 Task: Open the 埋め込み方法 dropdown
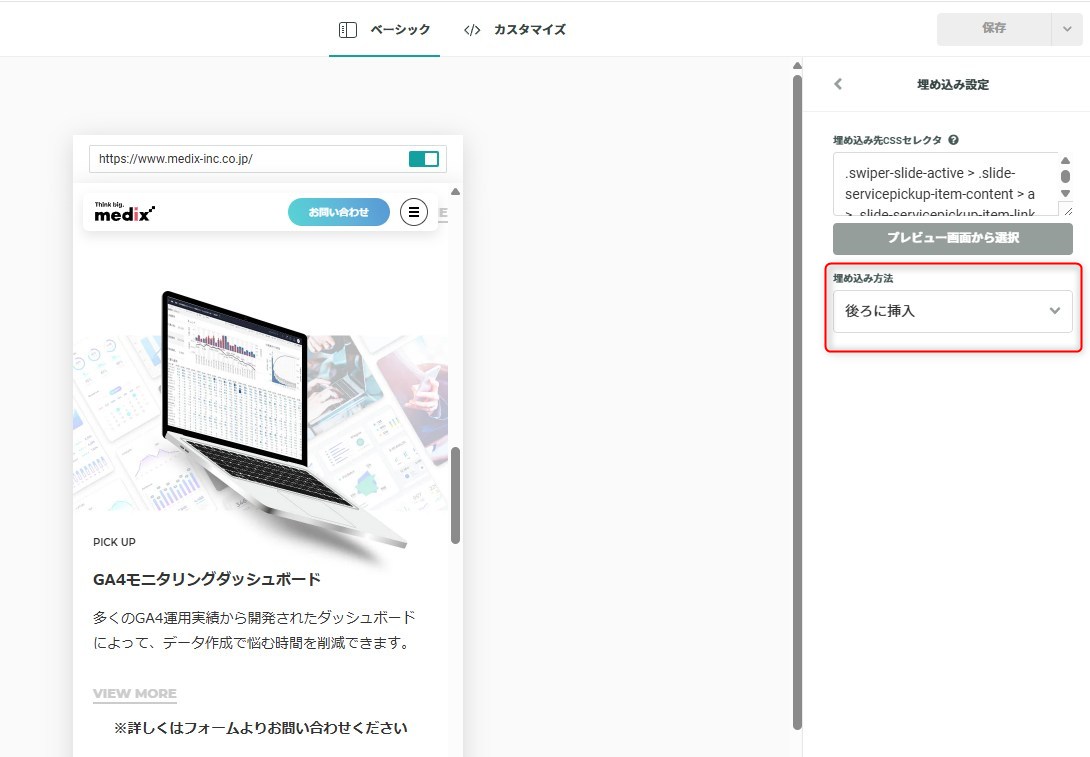click(x=952, y=311)
